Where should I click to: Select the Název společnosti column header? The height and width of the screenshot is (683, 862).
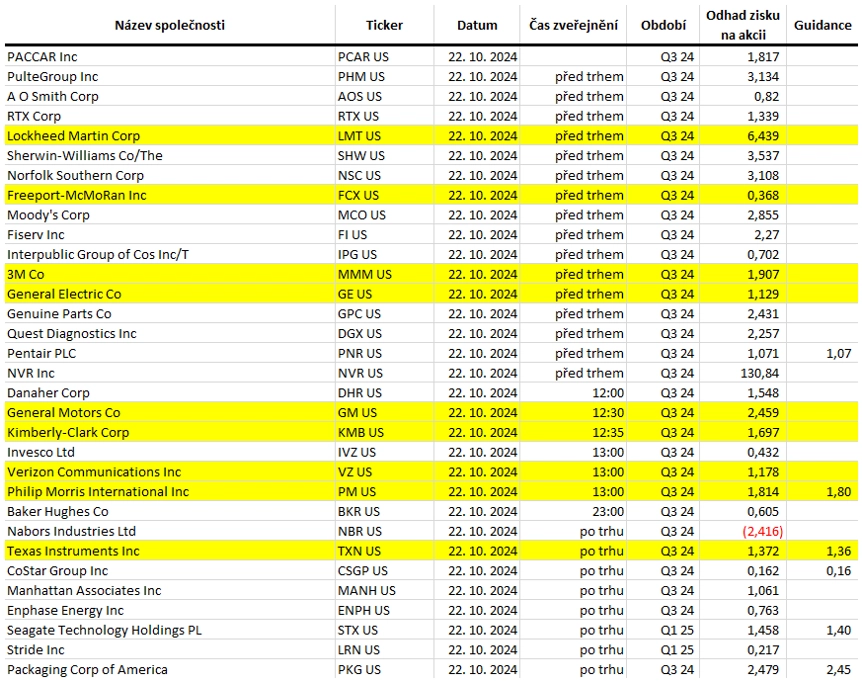[169, 25]
